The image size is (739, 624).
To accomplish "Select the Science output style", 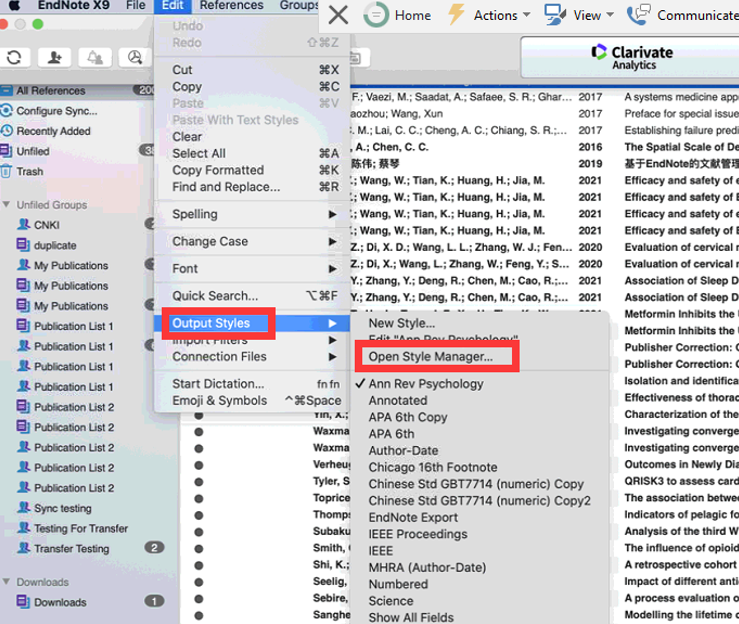I will [x=391, y=601].
